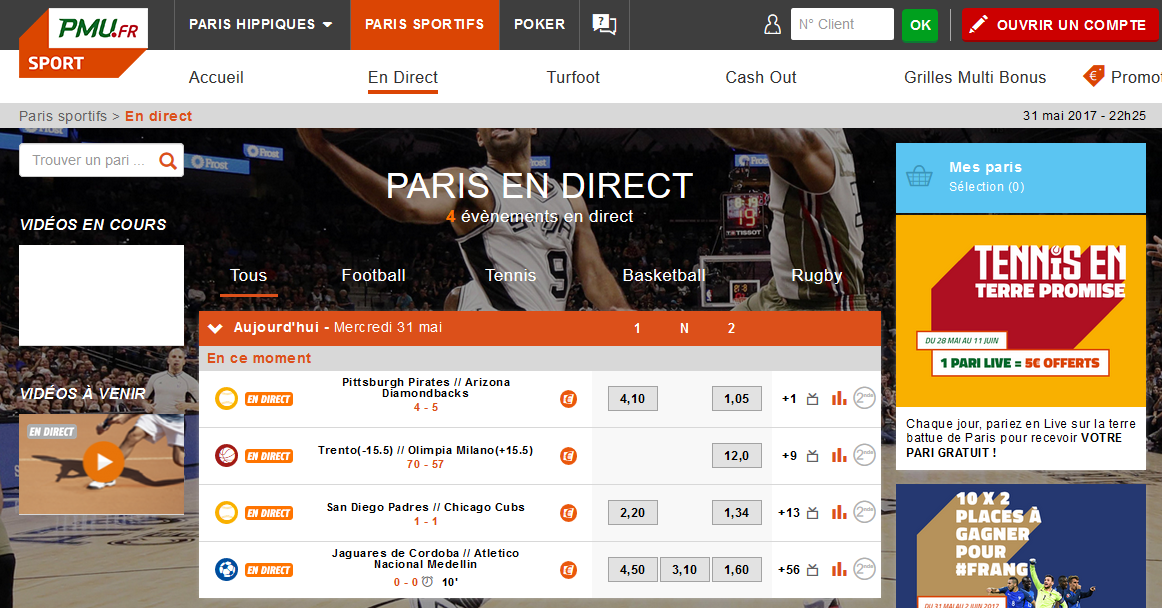The height and width of the screenshot is (608, 1162).
Task: Show statistics bars for San Diego Padres
Action: (x=839, y=512)
